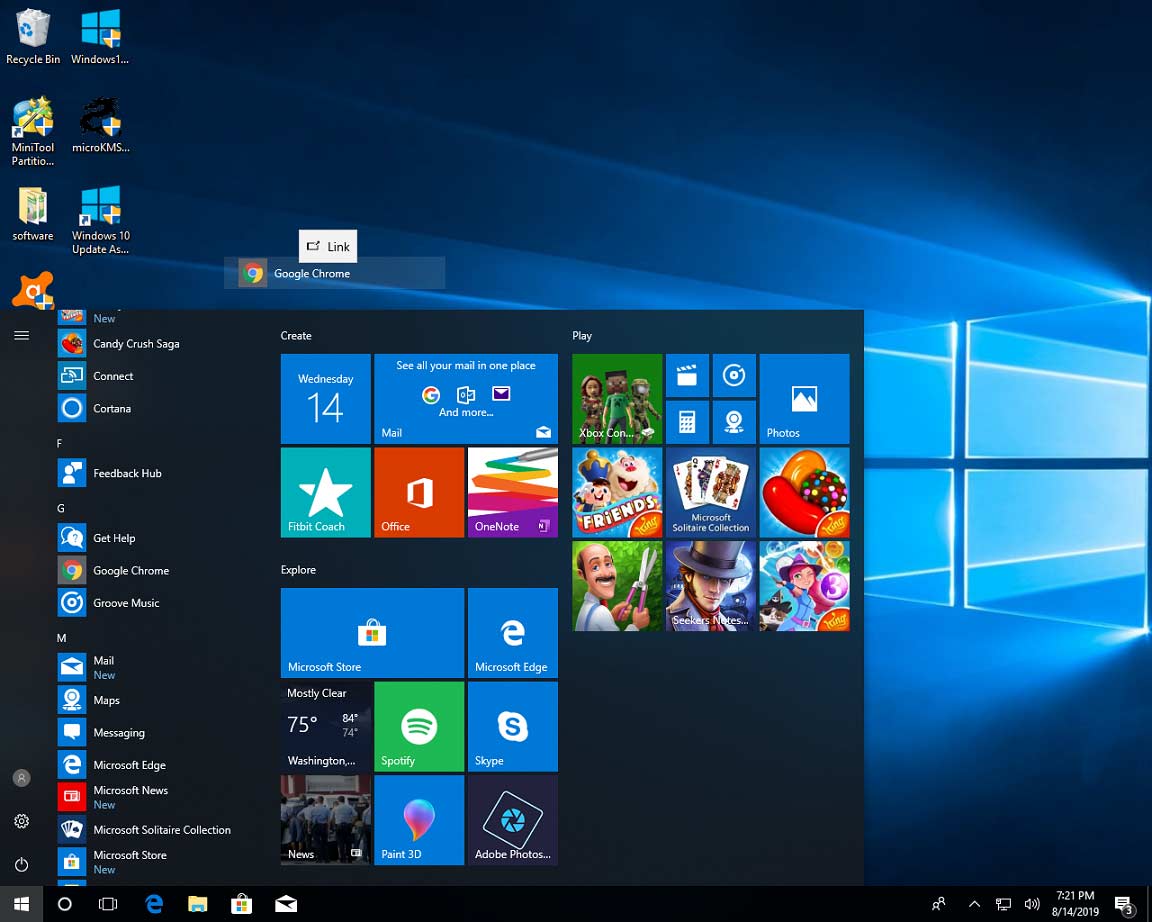Screen dimensions: 1152x922
Task: Launch Connect from the app list
Action: click(158, 375)
